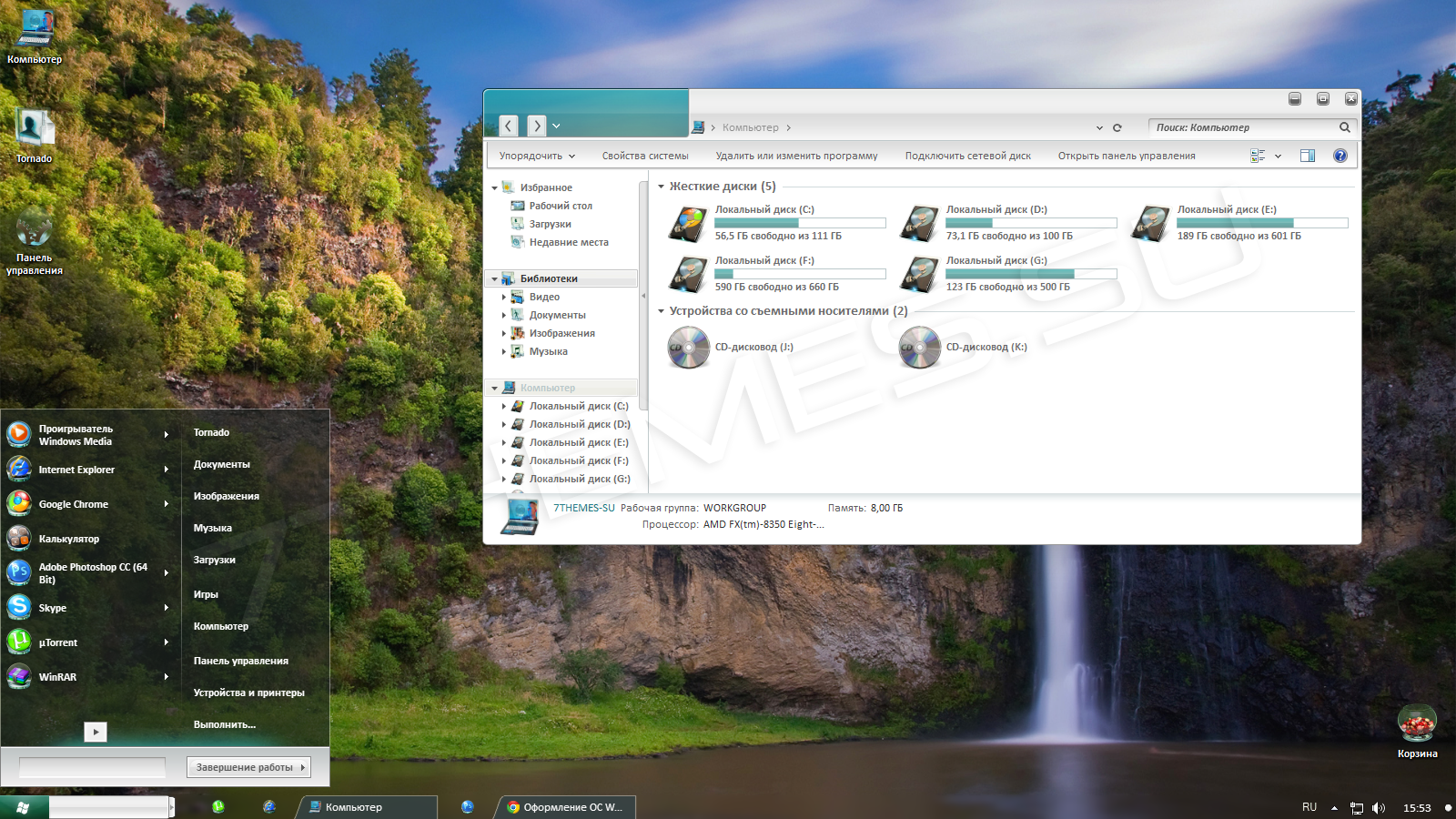This screenshot has height=819, width=1456.
Task: Click the Explorer back navigation arrow
Action: (x=509, y=126)
